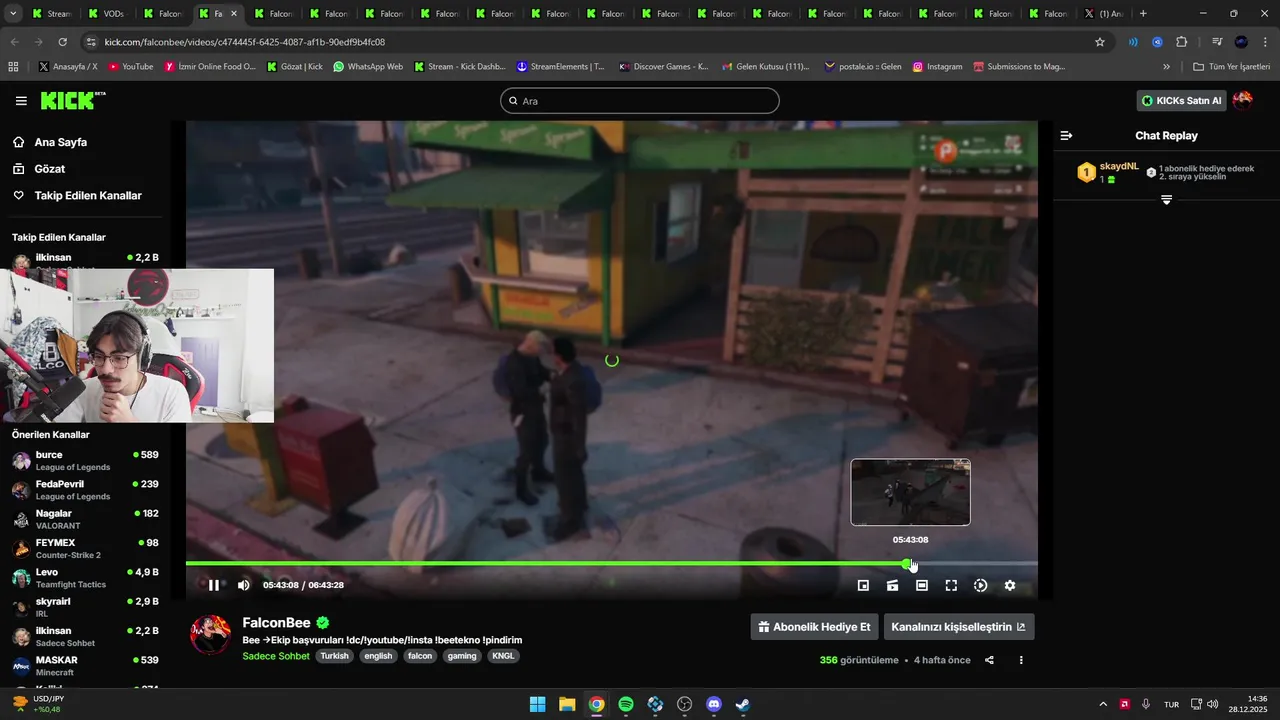Open Steam from the taskbar

click(x=743, y=704)
